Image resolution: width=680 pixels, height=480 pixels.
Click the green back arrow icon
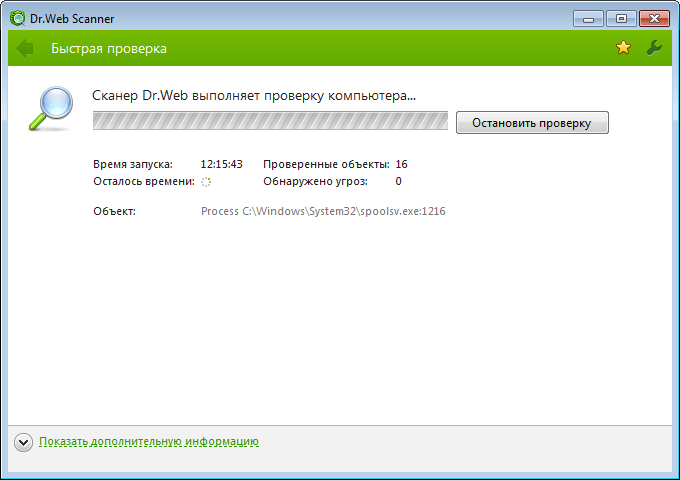(26, 48)
